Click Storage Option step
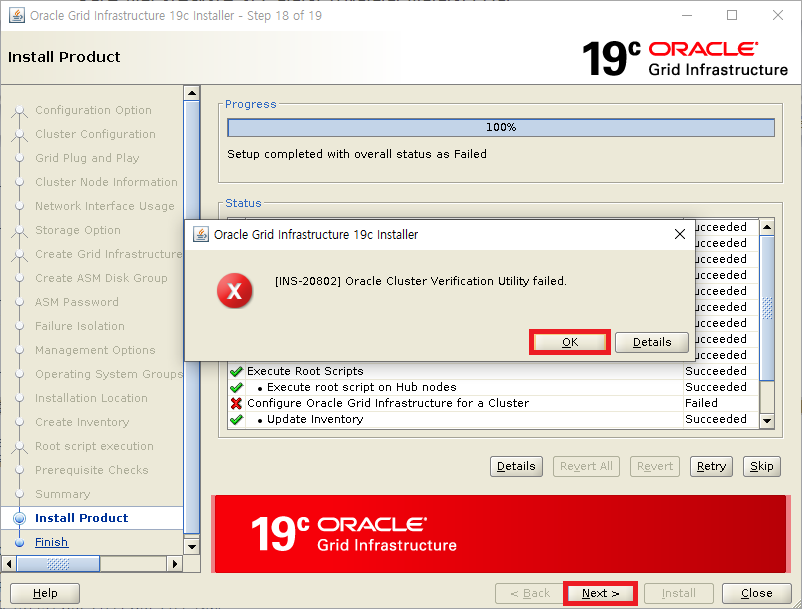The height and width of the screenshot is (609, 802). 78,231
